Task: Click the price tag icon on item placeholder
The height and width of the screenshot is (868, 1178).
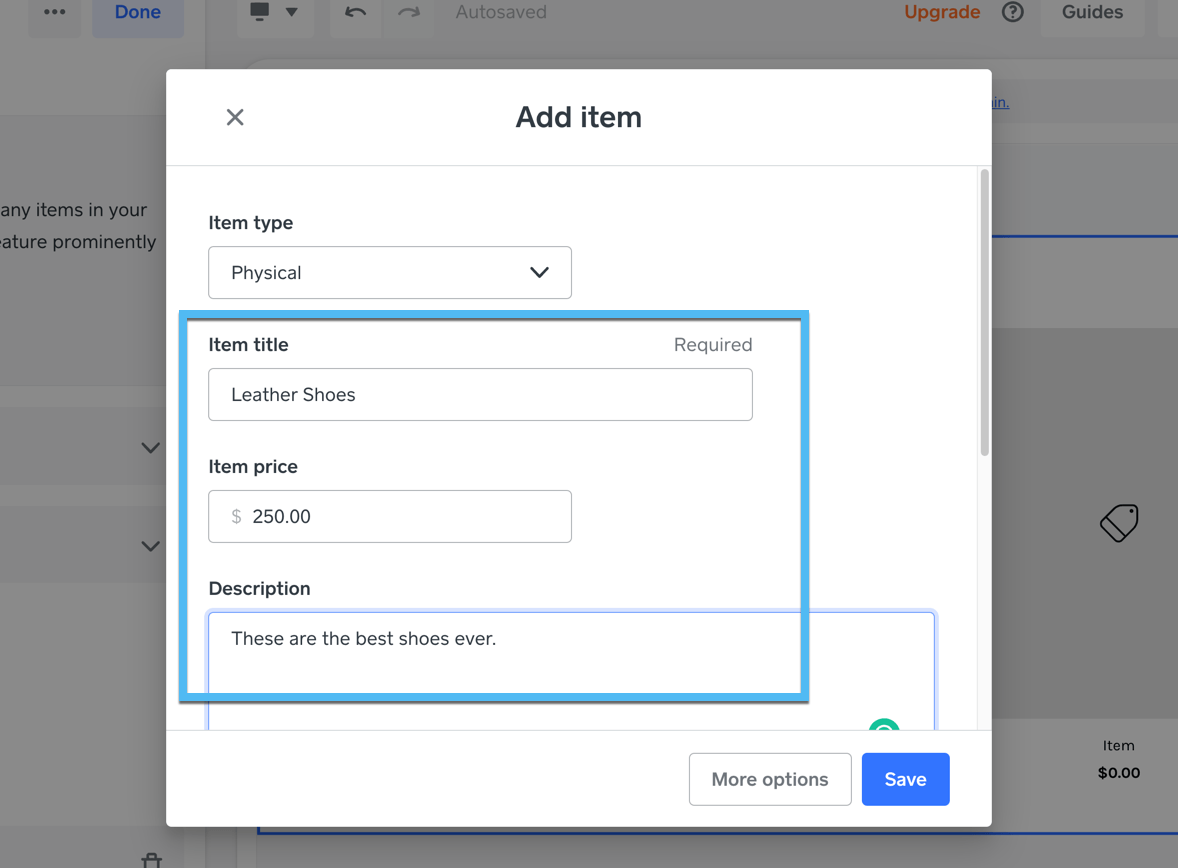Action: click(1119, 523)
